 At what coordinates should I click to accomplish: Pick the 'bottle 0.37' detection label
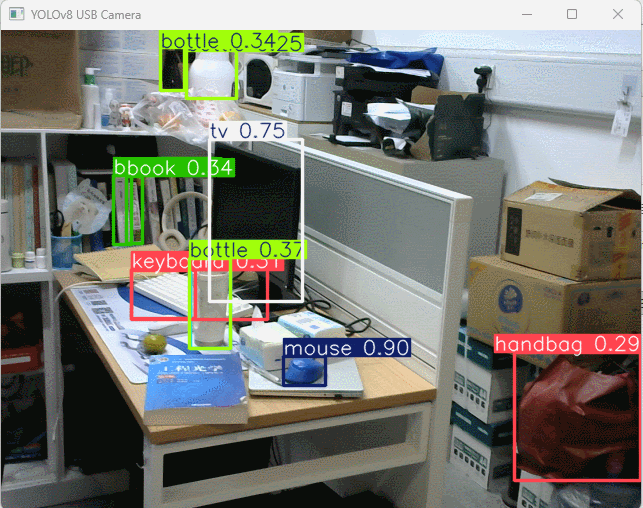246,248
